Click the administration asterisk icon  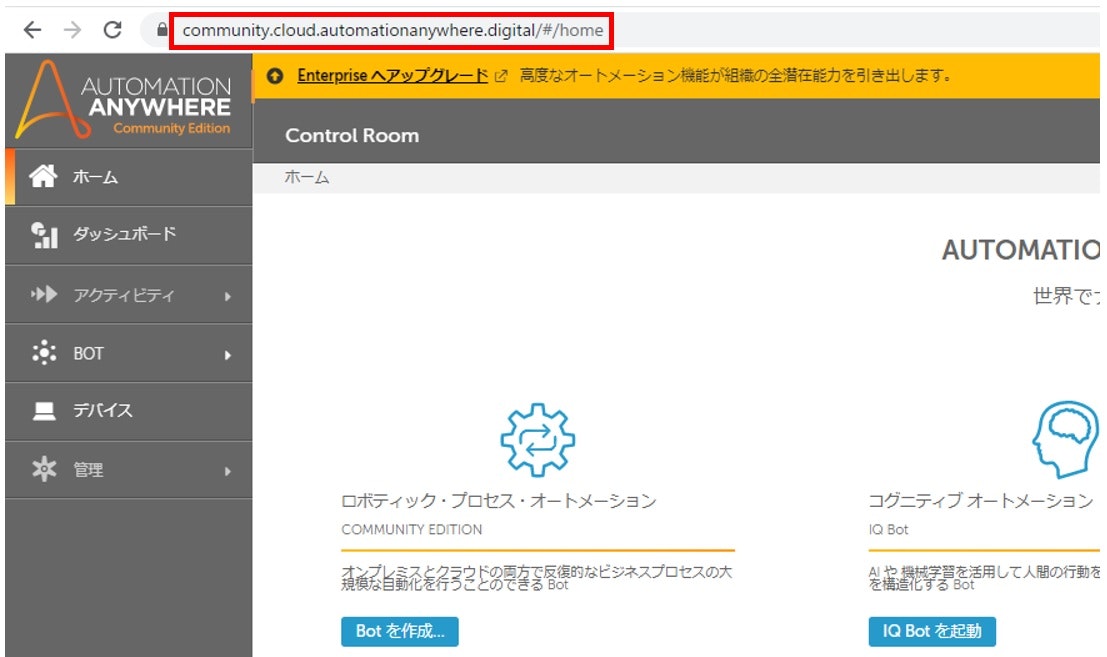pyautogui.click(x=44, y=469)
